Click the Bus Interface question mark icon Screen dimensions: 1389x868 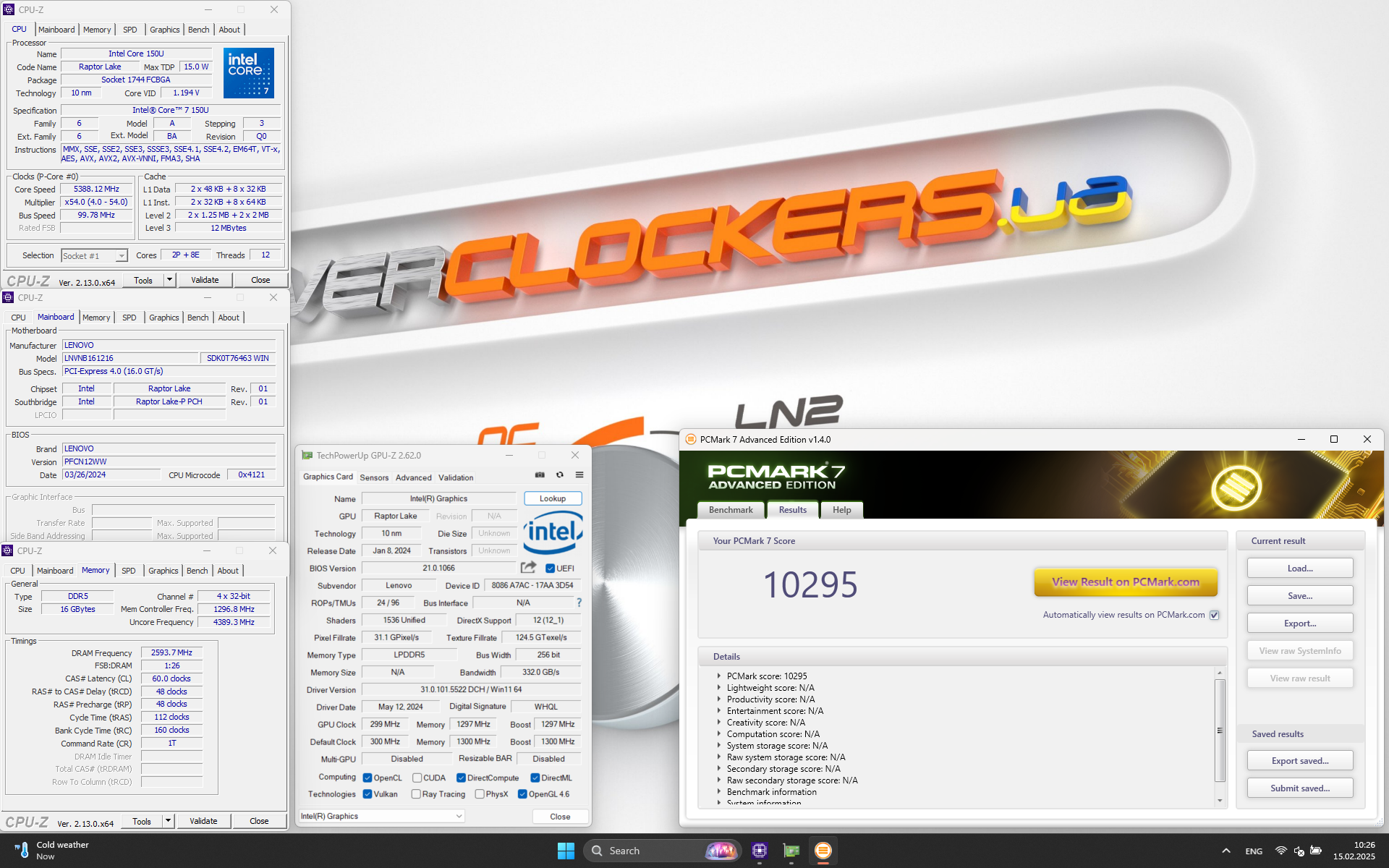coord(579,603)
